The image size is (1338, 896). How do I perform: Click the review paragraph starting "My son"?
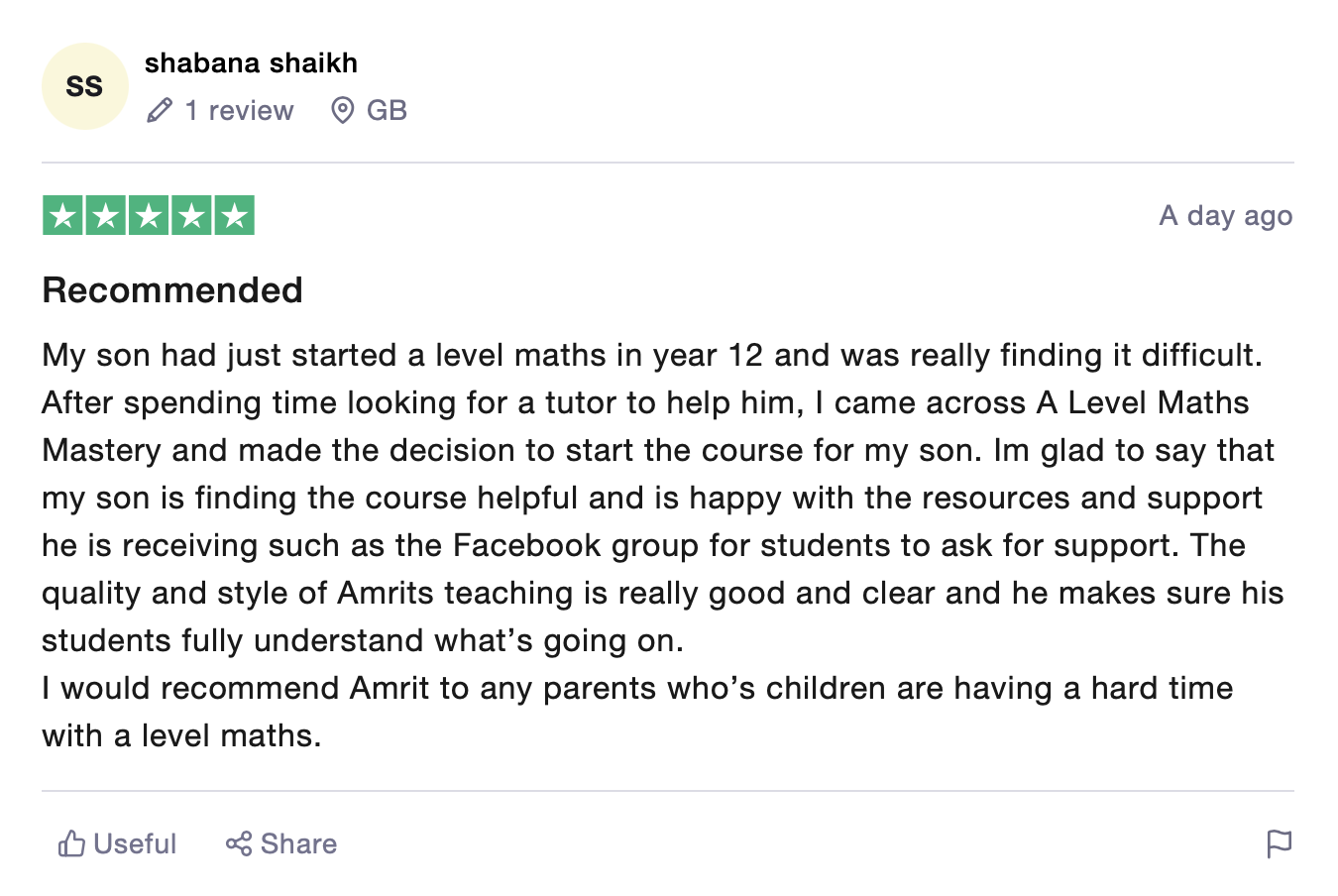[x=654, y=498]
